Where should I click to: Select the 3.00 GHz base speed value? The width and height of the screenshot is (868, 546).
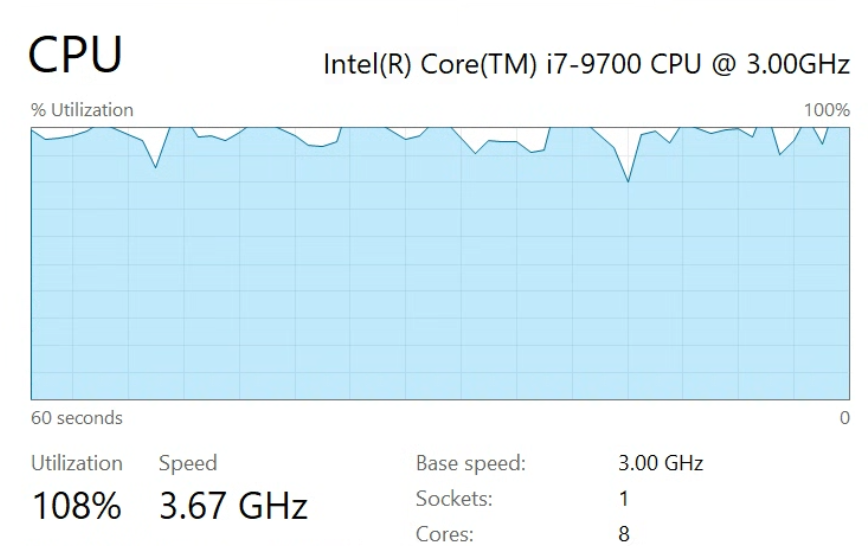661,464
